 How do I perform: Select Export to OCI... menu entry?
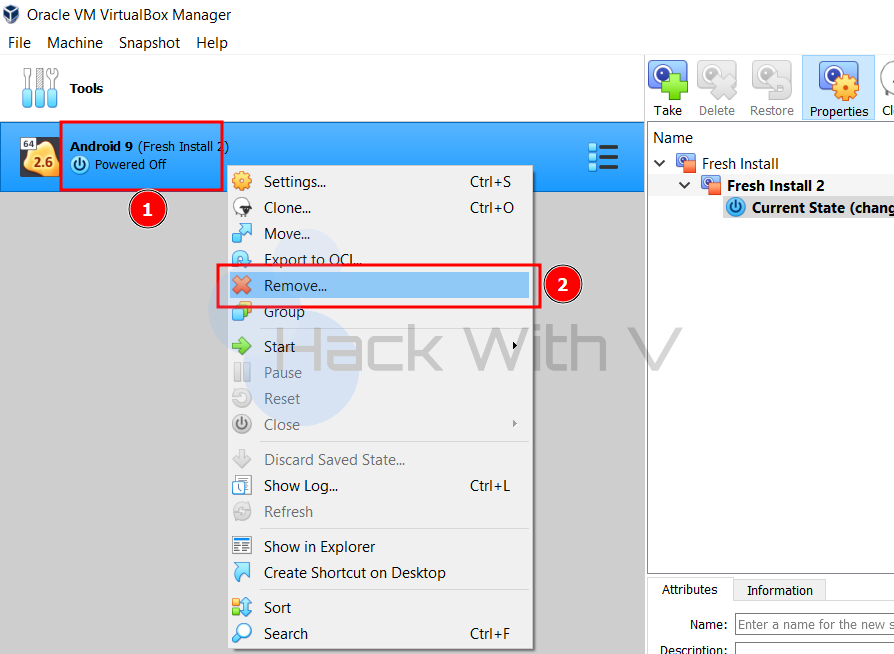pos(379,258)
